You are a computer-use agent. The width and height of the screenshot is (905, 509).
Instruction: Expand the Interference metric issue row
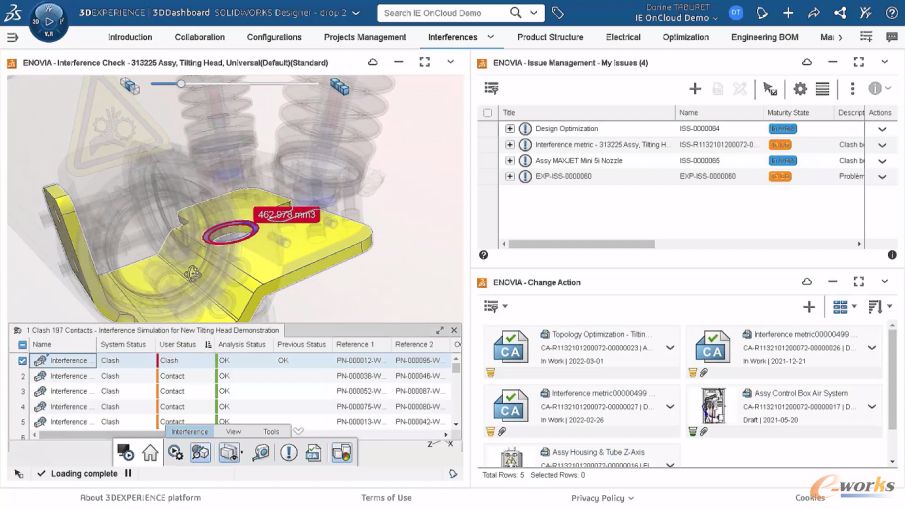click(510, 144)
